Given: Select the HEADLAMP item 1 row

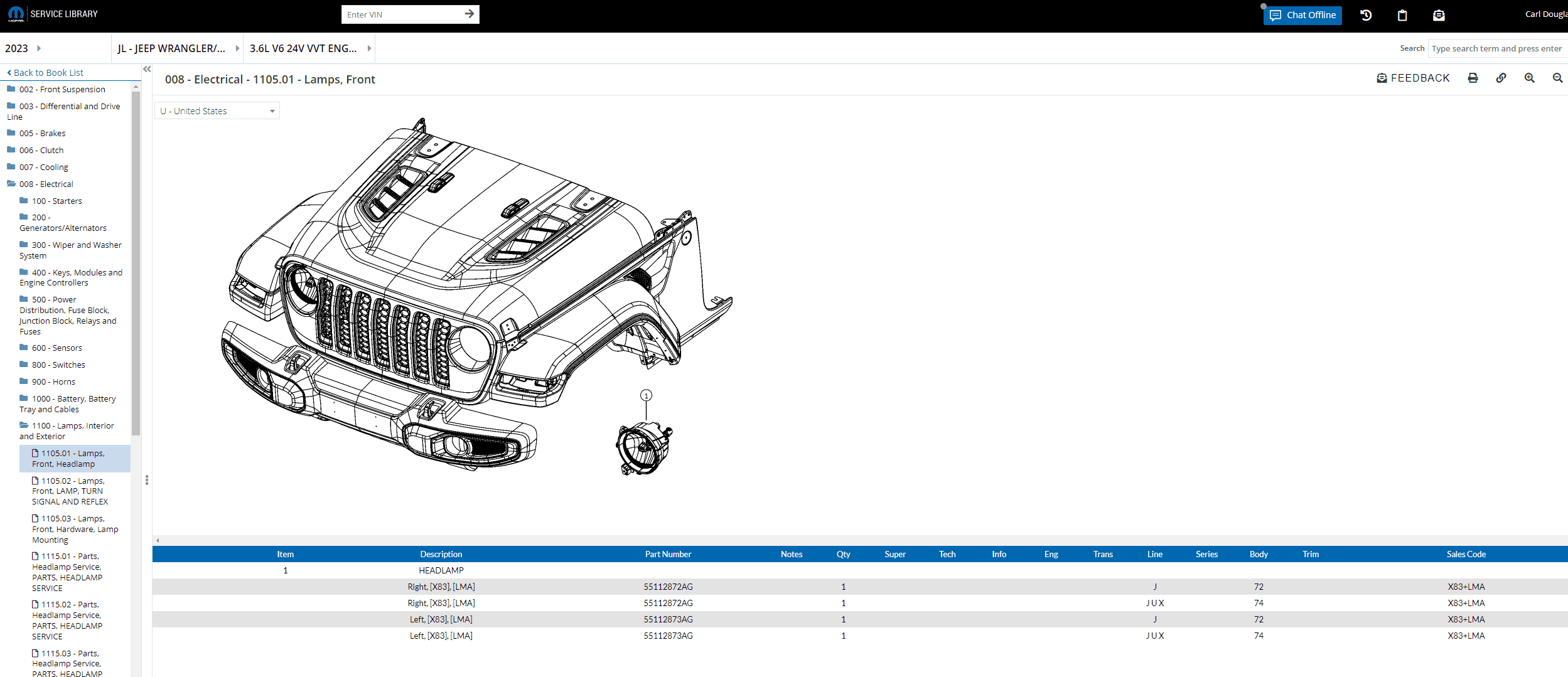Looking at the screenshot, I should pos(860,570).
